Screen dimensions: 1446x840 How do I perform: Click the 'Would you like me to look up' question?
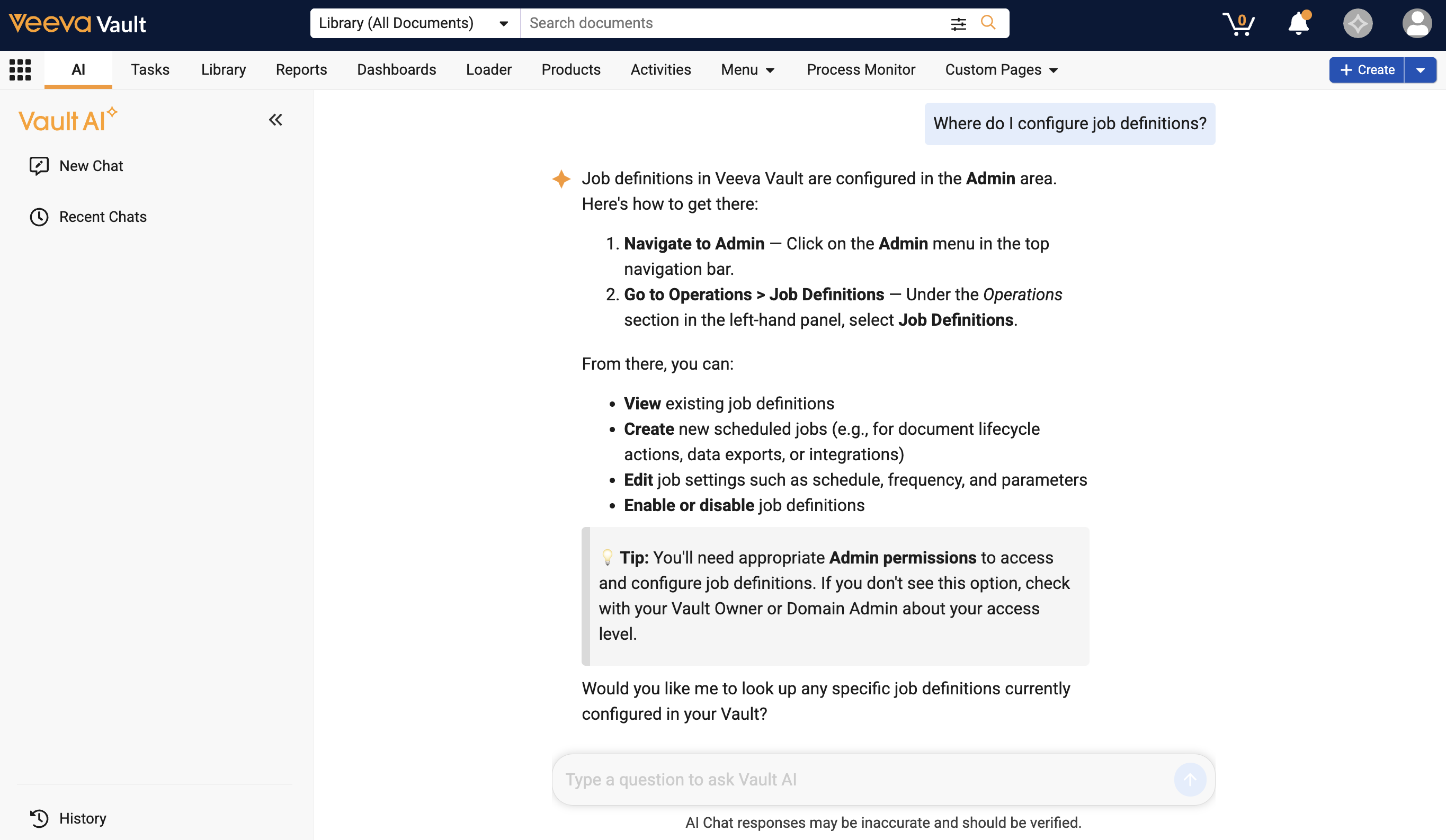click(x=826, y=701)
